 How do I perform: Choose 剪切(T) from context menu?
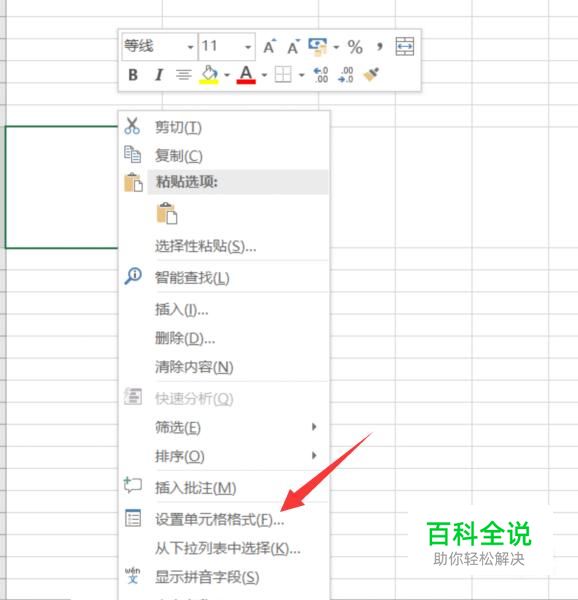pos(224,127)
